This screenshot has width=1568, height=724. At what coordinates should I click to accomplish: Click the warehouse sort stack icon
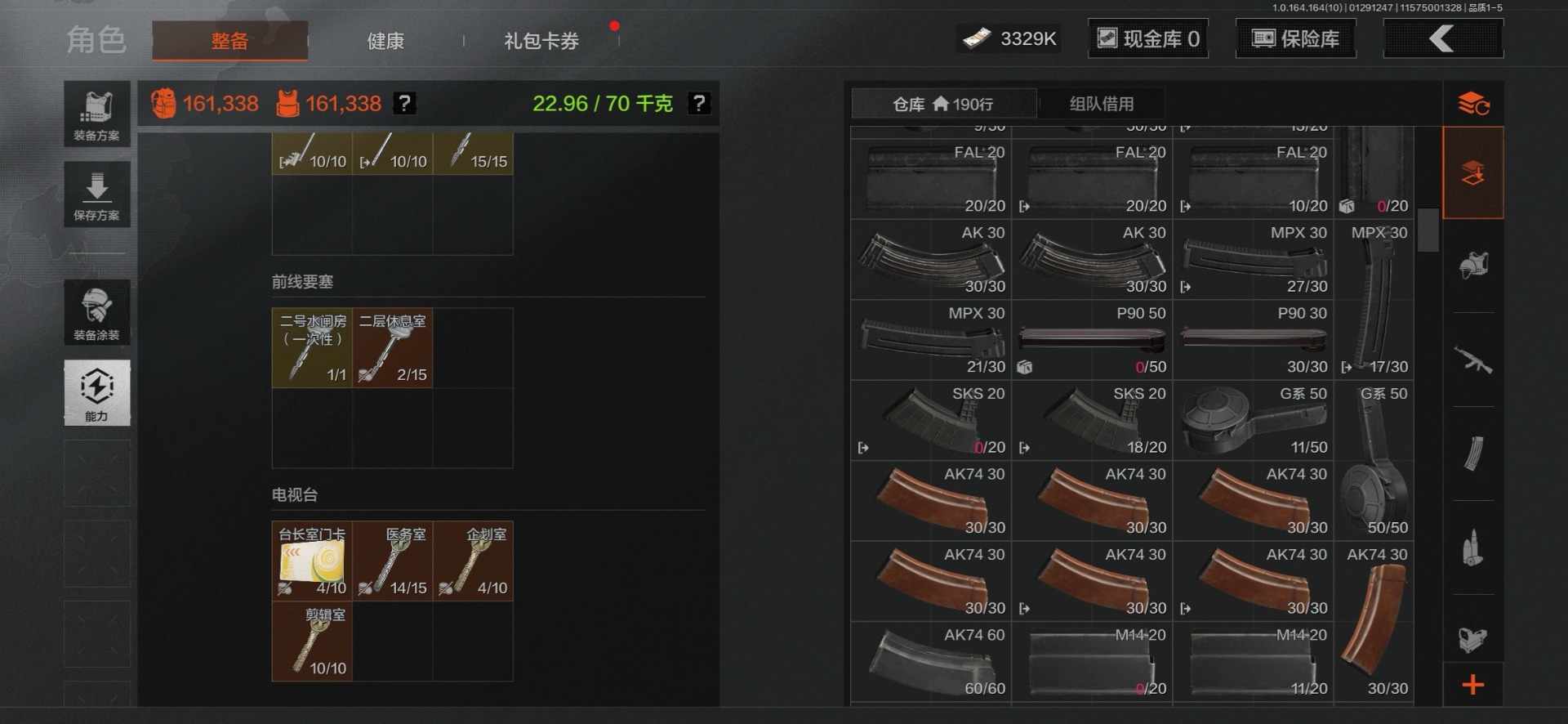pyautogui.click(x=1473, y=104)
